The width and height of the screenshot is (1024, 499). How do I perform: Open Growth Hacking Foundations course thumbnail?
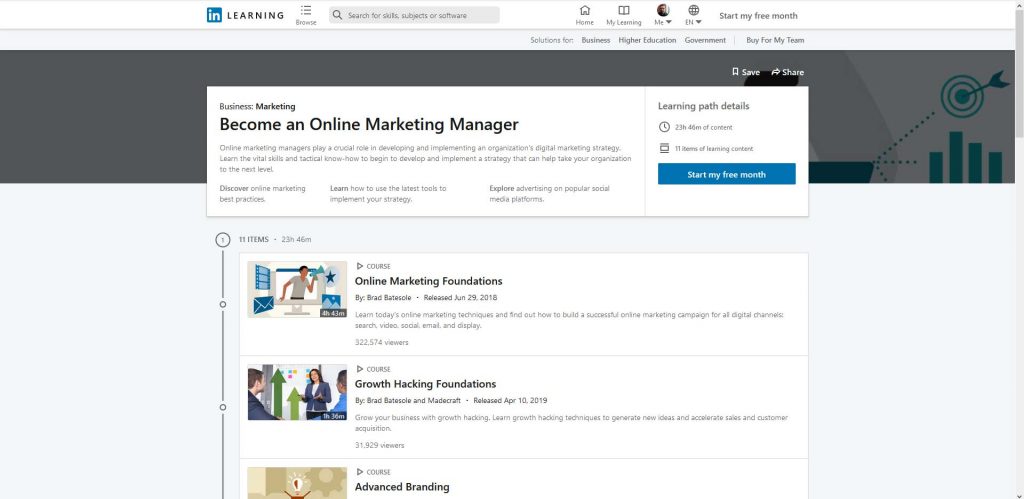click(297, 392)
